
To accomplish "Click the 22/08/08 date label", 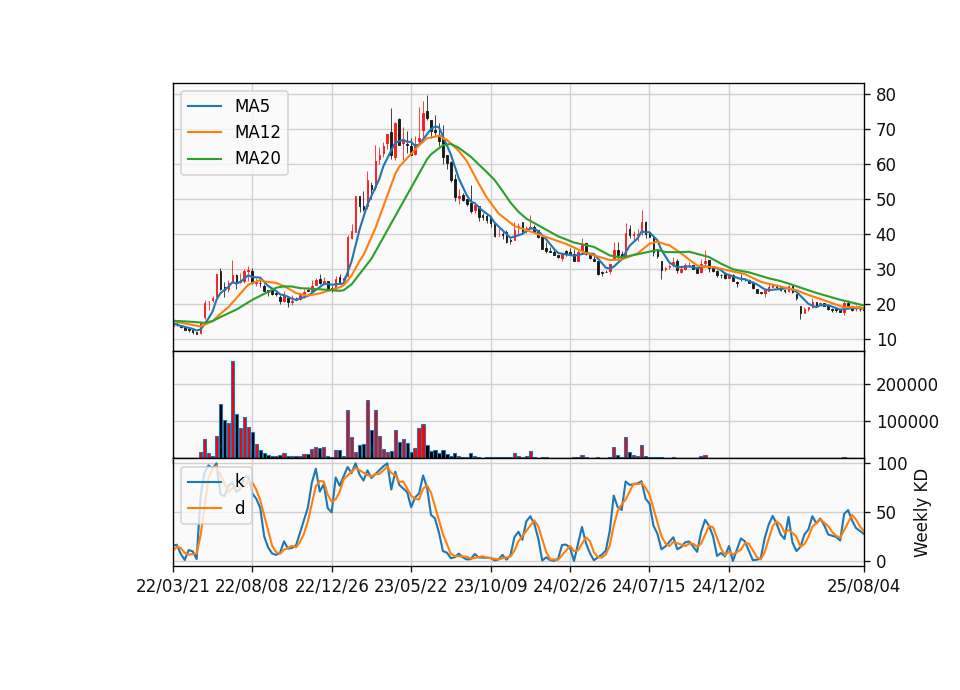I will pyautogui.click(x=252, y=586).
